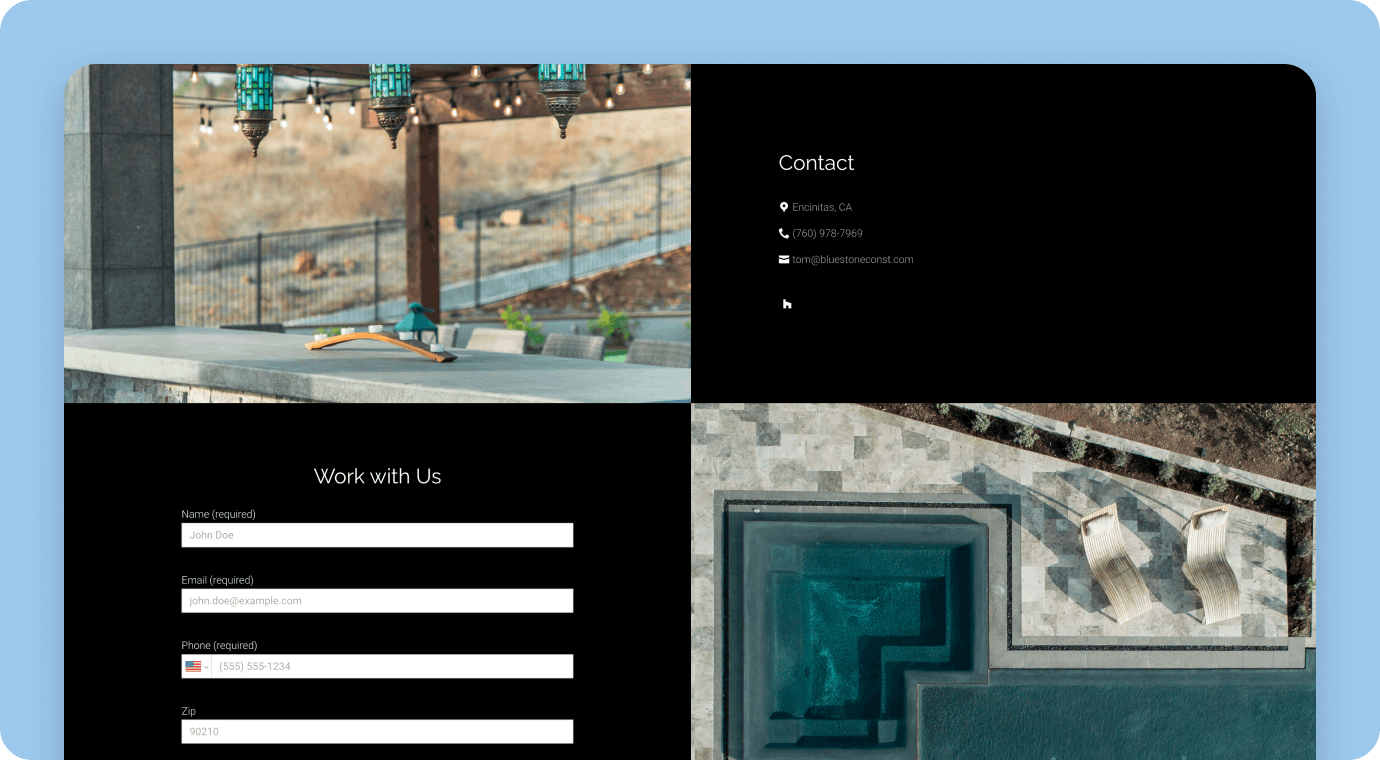Image resolution: width=1380 pixels, height=760 pixels.
Task: Open the Houzz social icon
Action: click(x=787, y=304)
